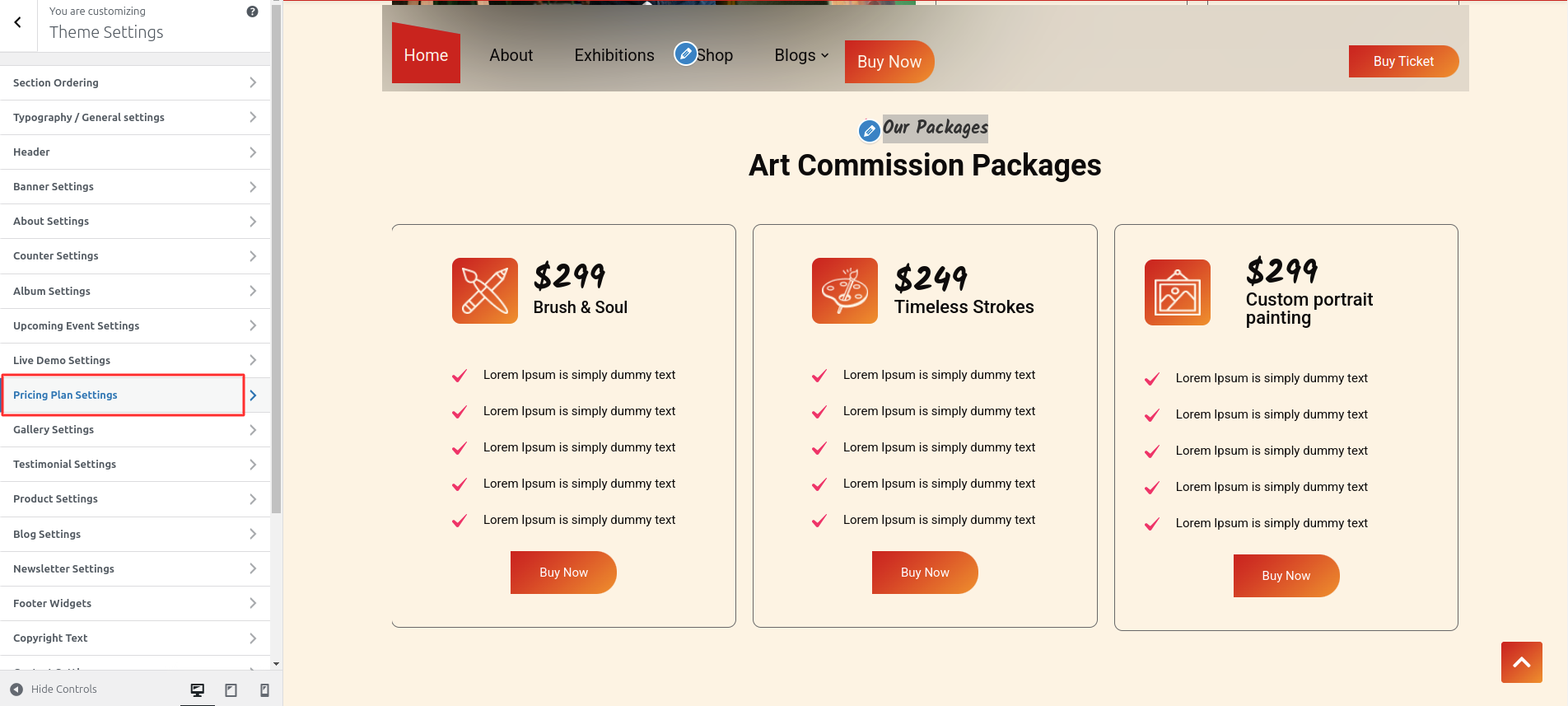Viewport: 1568px width, 706px height.
Task: Expand Pricing Plan Settings
Action: (x=123, y=395)
